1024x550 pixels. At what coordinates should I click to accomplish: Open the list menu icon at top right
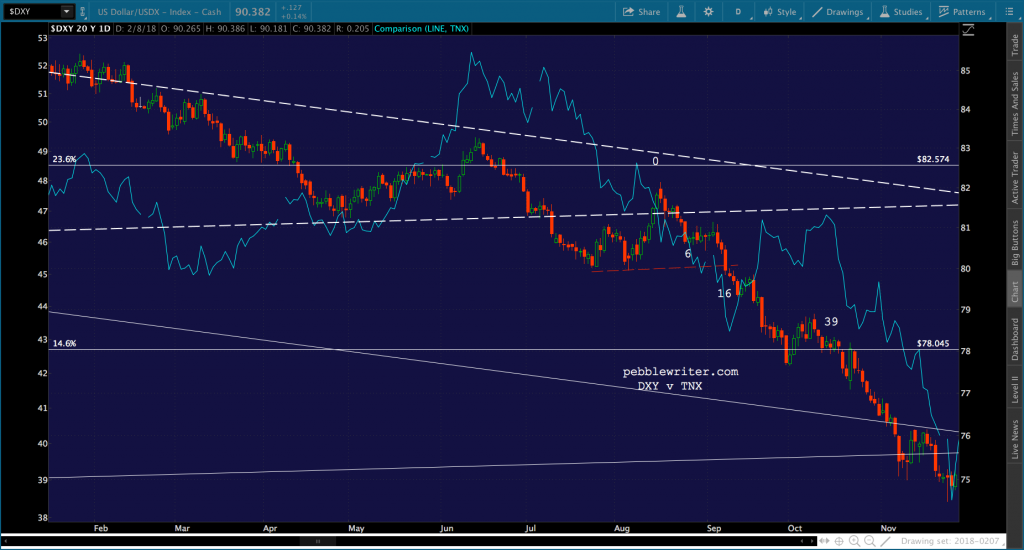point(1011,12)
